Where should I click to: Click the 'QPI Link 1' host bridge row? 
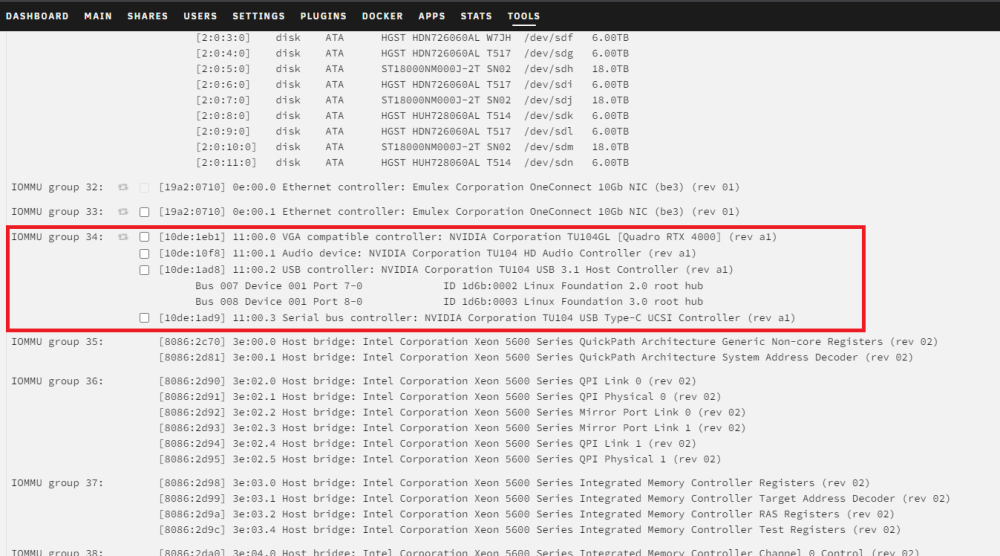tap(427, 444)
